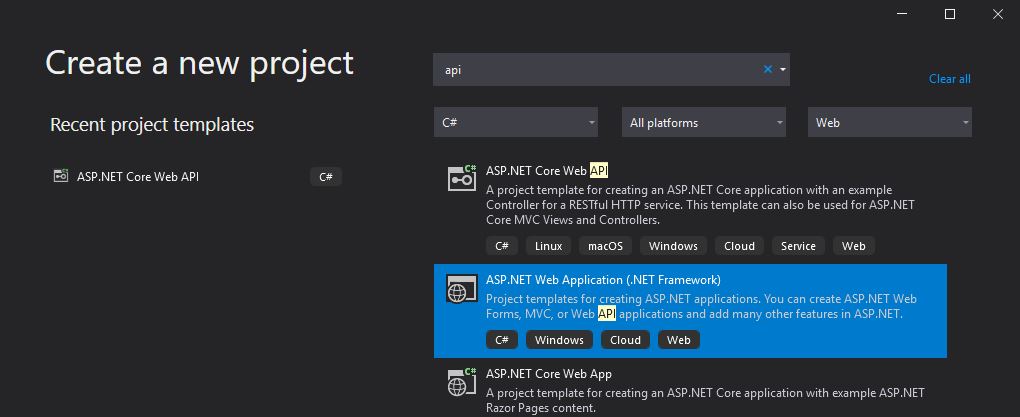
Task: Click the Cloud tag on .NET Framework template
Action: tap(625, 340)
